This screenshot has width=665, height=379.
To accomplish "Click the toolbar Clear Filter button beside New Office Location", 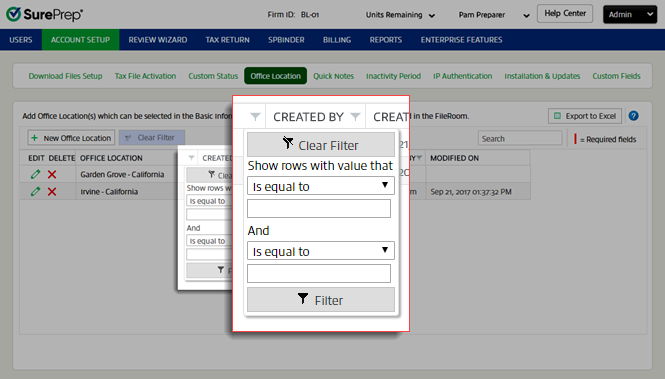I will [x=151, y=137].
